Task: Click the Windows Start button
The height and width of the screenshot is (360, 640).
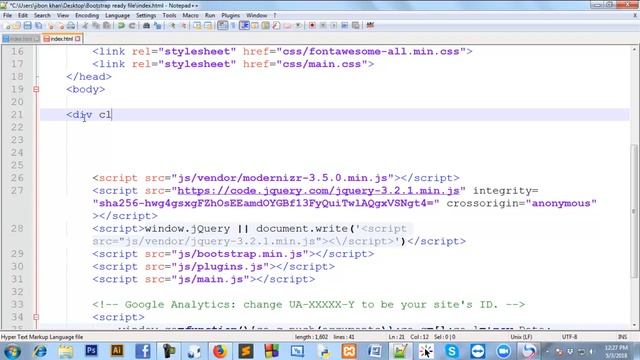Action: 12,351
